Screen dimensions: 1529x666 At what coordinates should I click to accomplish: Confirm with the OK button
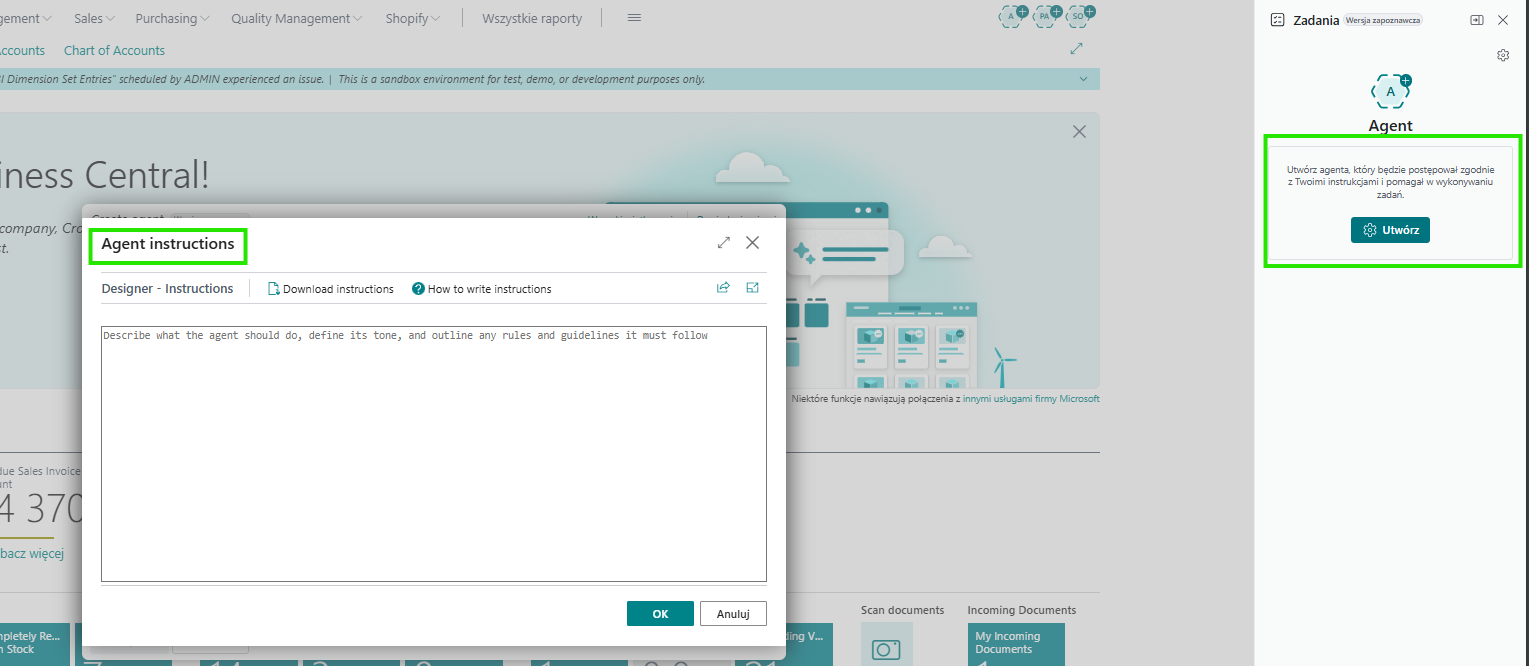pos(660,614)
